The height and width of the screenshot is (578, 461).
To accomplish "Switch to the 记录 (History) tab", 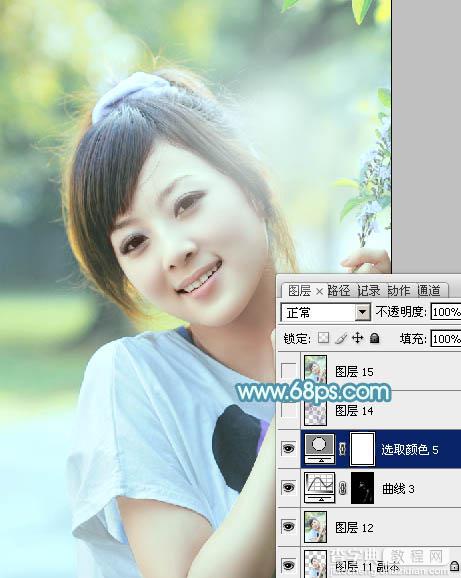I will tap(369, 291).
